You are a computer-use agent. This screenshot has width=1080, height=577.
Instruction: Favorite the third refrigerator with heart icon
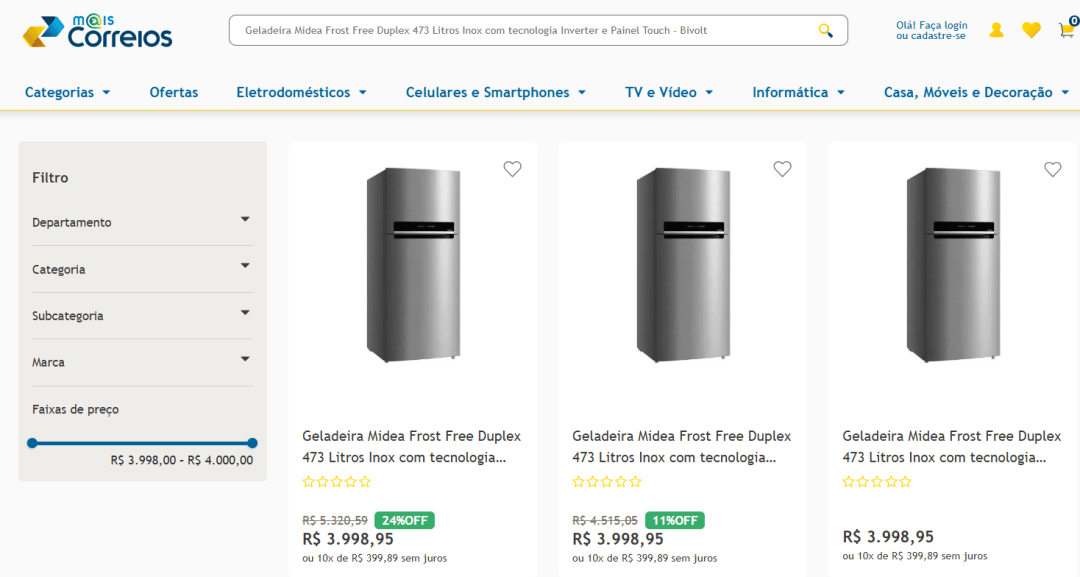coord(1052,169)
